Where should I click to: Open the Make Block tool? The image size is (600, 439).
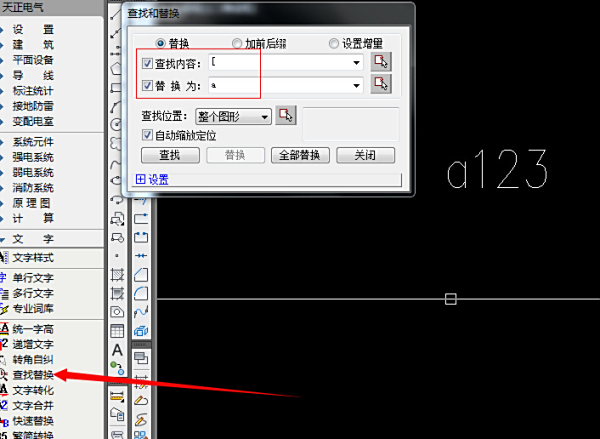pos(117,238)
